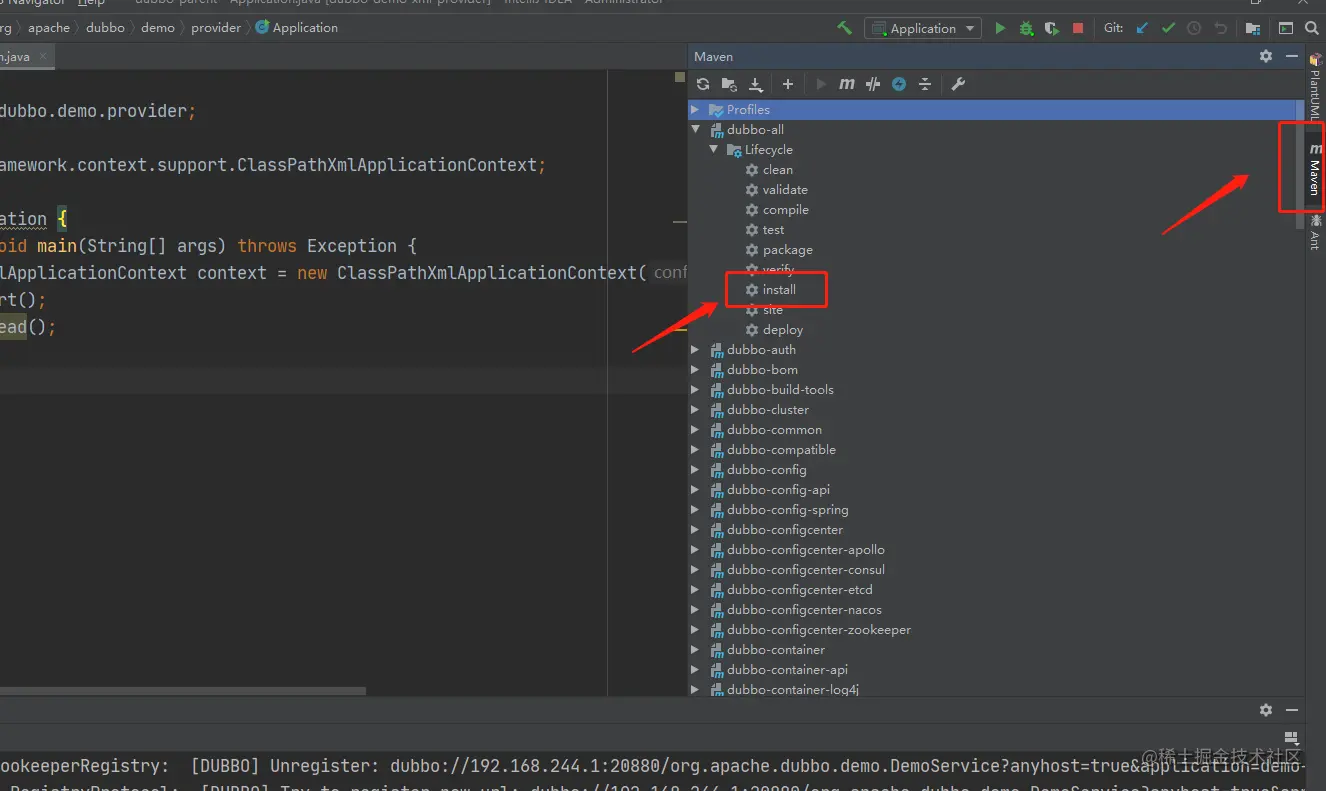Expand dubbo-configcenter-nacos module
1326x791 pixels.
pyautogui.click(x=695, y=609)
